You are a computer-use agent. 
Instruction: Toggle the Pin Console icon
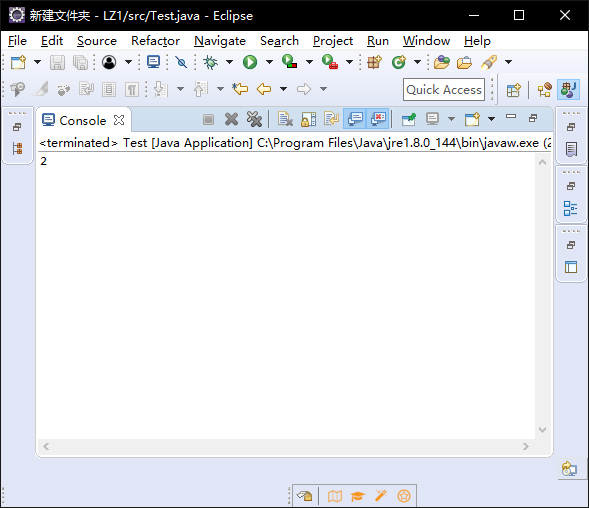coord(409,119)
